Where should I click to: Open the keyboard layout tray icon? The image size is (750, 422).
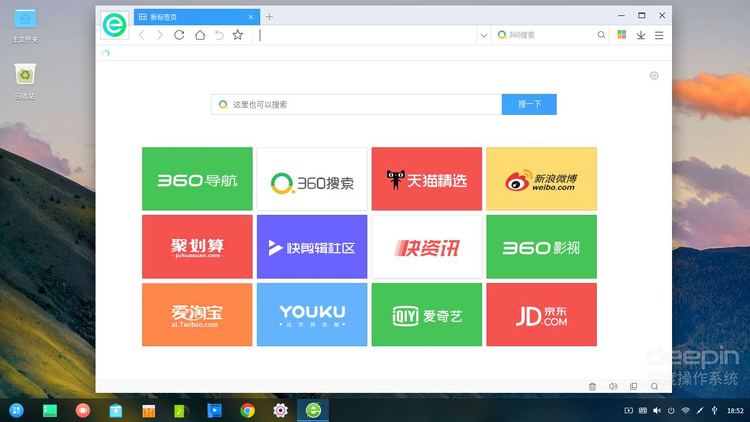643,411
